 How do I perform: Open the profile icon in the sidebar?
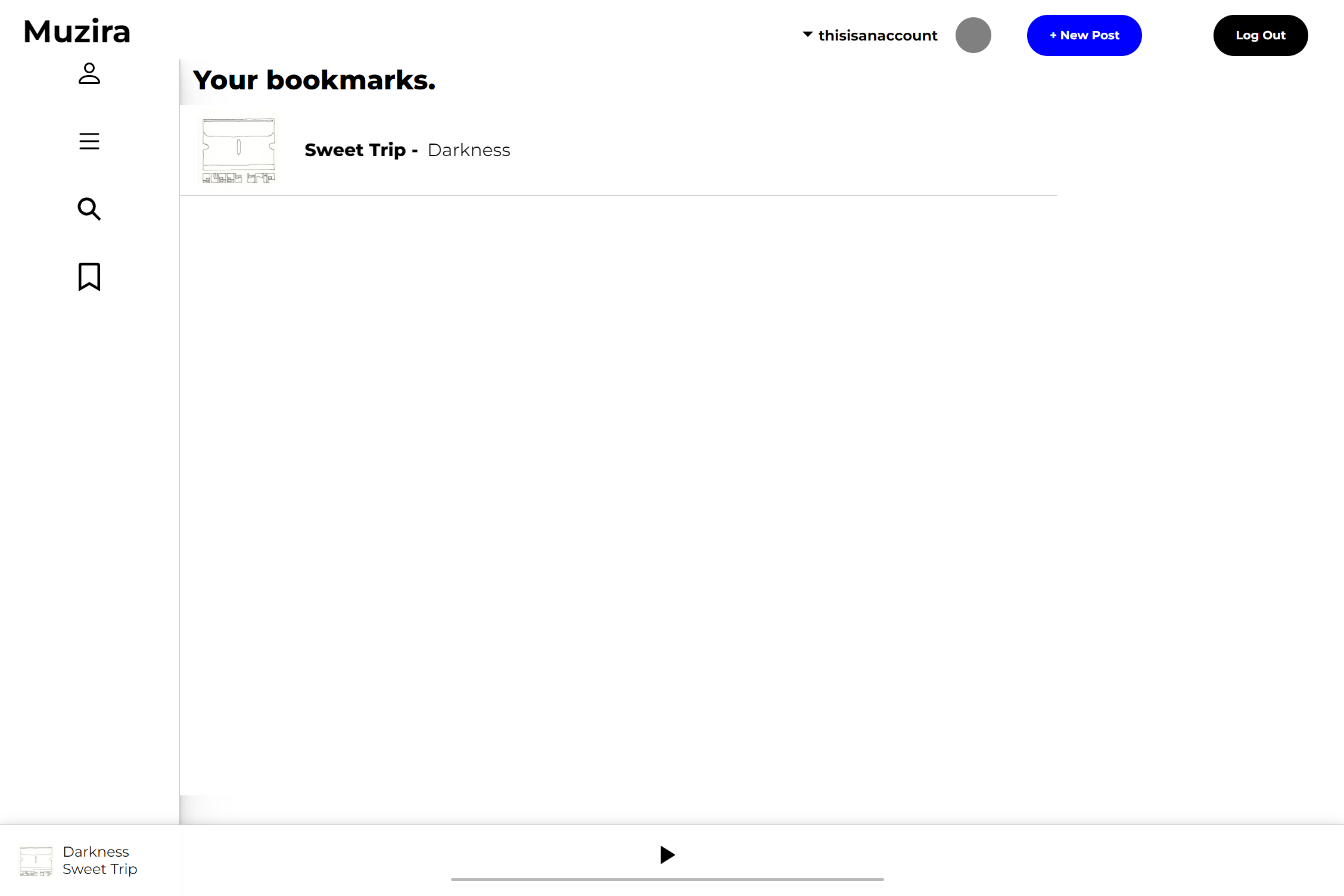click(89, 74)
